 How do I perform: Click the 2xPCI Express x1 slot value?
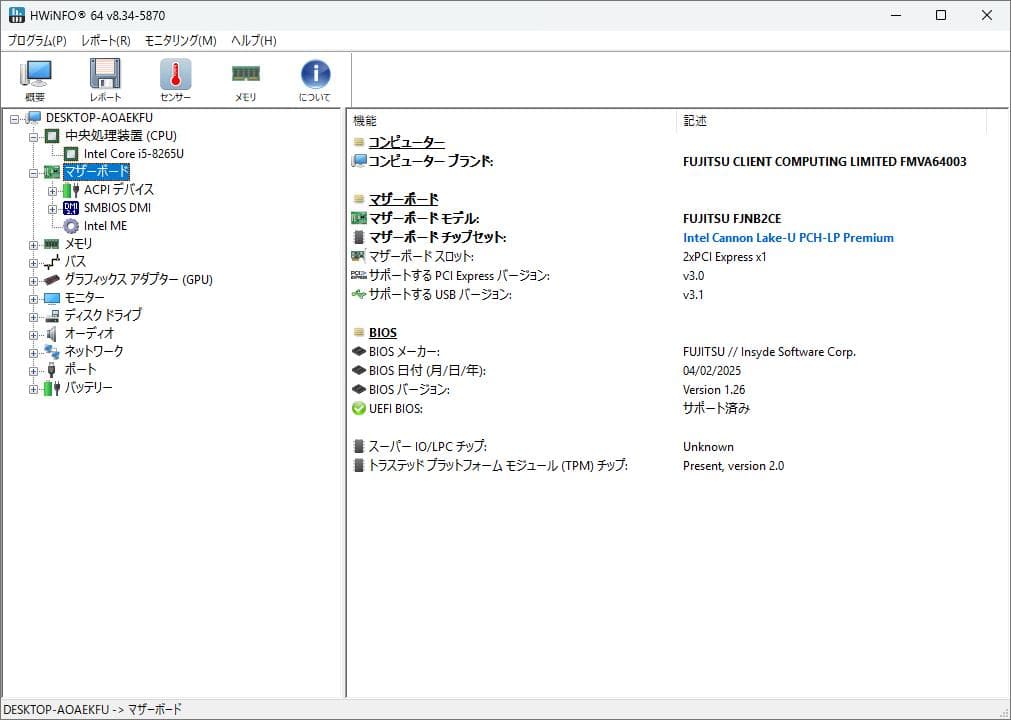point(725,257)
